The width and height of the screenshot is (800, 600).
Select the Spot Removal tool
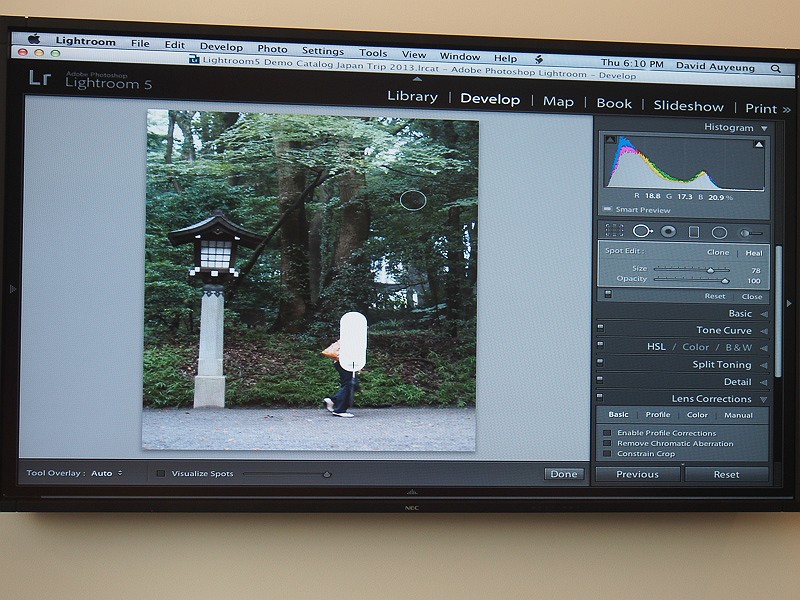642,231
